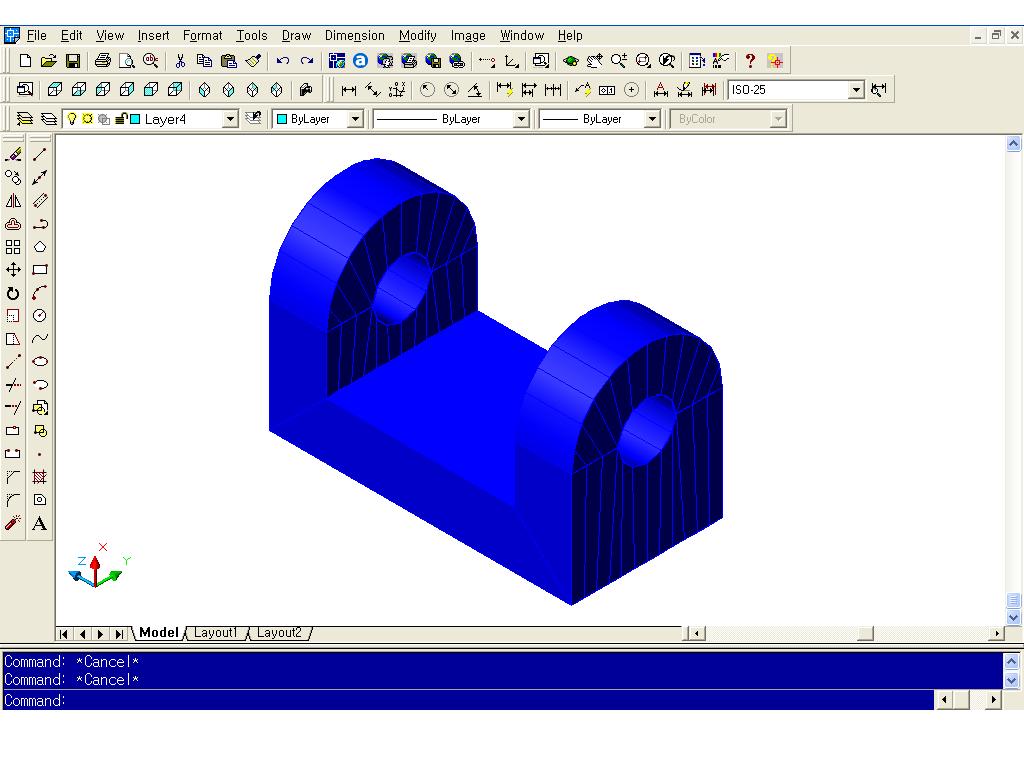Save the drawing with floppy icon
The width and height of the screenshot is (1024, 768).
click(x=72, y=61)
